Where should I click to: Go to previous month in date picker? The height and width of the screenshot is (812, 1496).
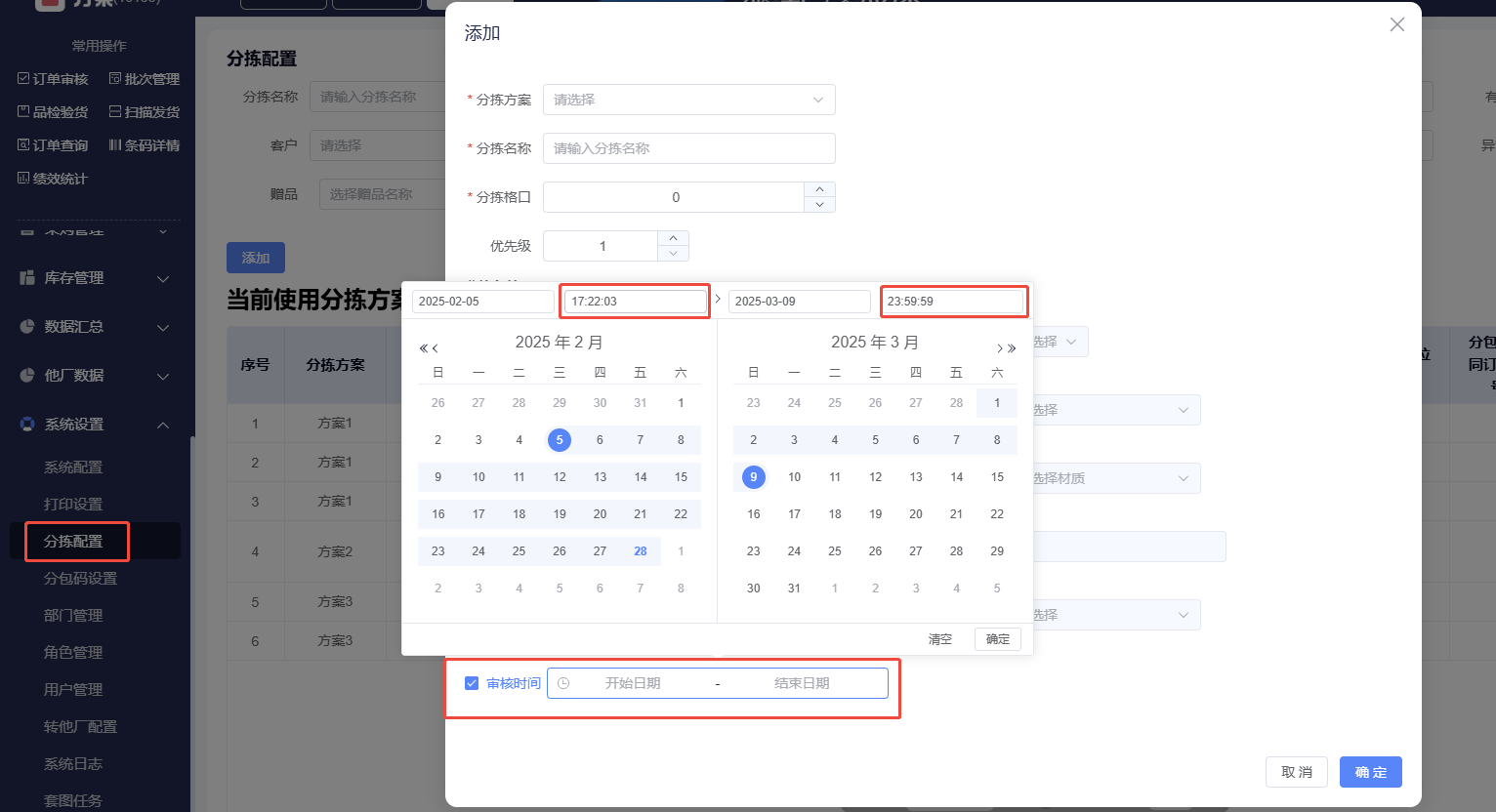point(436,348)
